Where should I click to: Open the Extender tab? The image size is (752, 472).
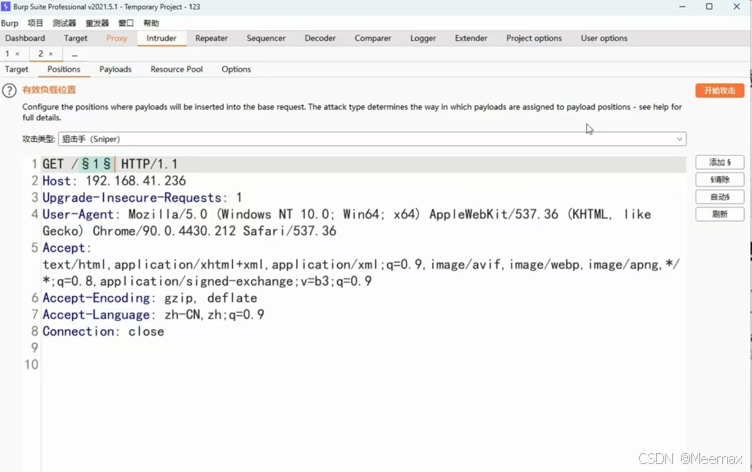point(471,38)
